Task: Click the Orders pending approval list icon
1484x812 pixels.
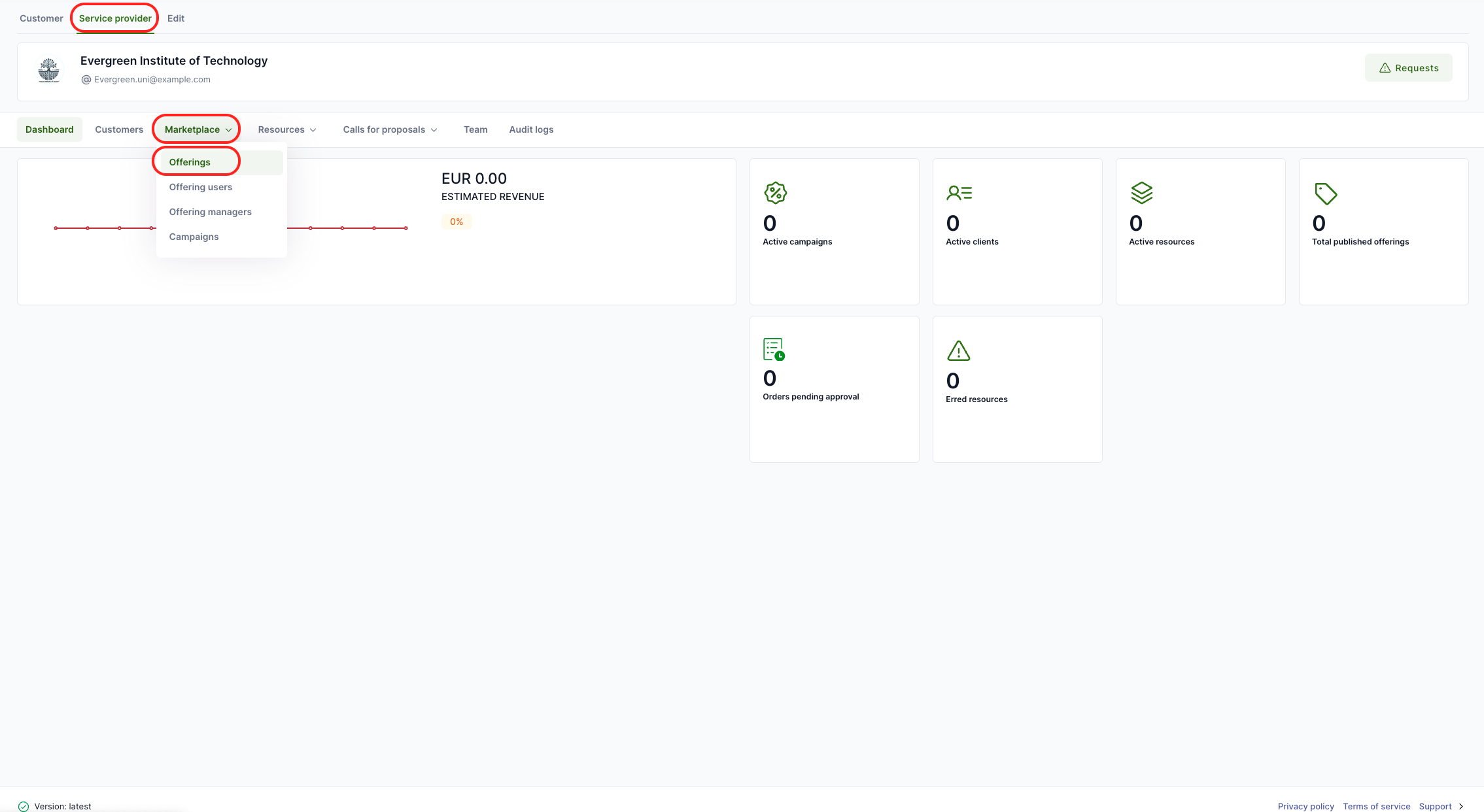Action: (x=774, y=349)
